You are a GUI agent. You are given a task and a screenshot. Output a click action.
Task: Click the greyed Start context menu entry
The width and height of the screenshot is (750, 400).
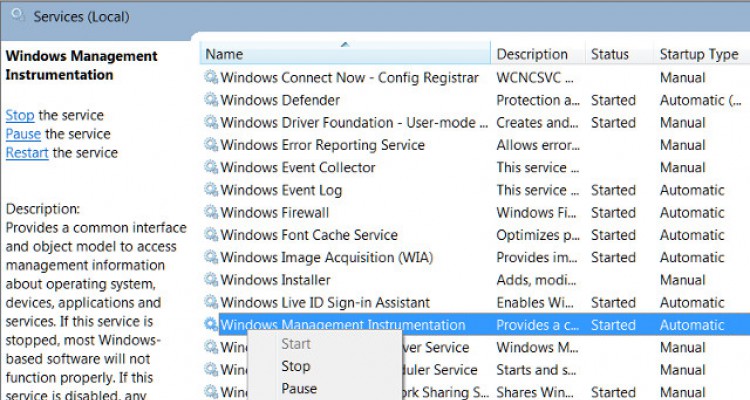(296, 344)
